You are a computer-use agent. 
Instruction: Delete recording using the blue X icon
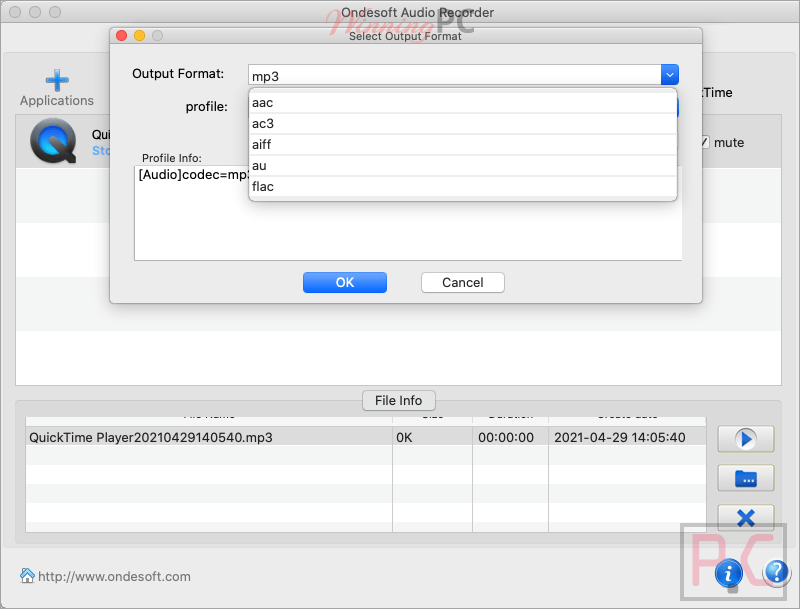[745, 518]
